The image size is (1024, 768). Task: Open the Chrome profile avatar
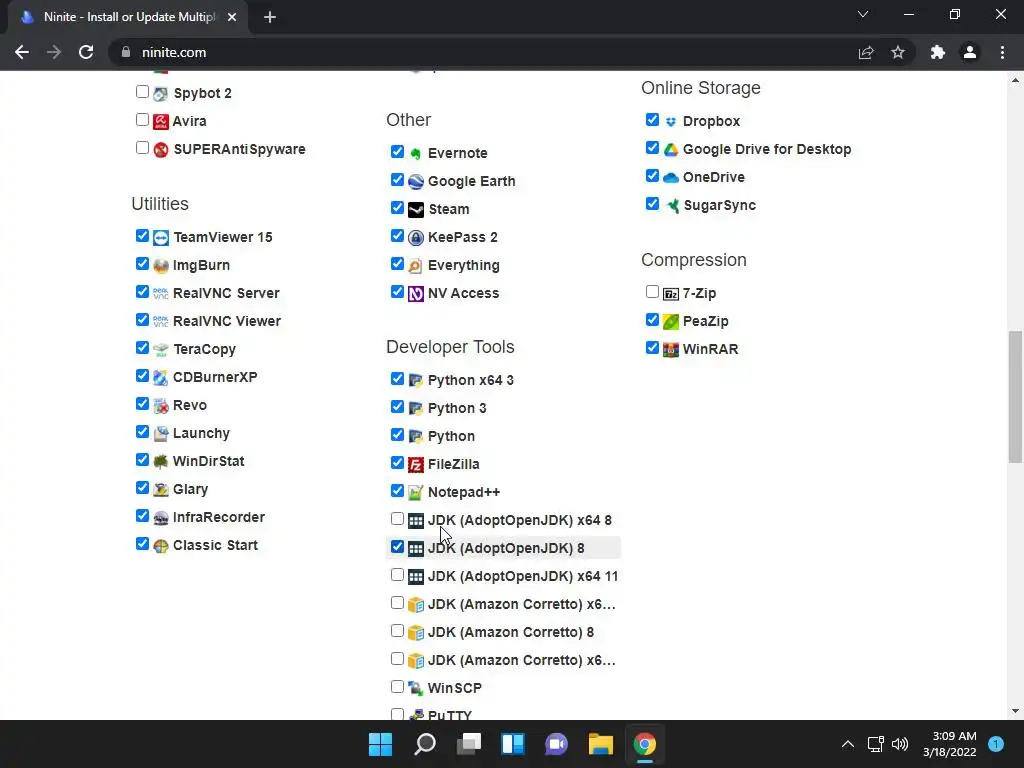tap(970, 52)
